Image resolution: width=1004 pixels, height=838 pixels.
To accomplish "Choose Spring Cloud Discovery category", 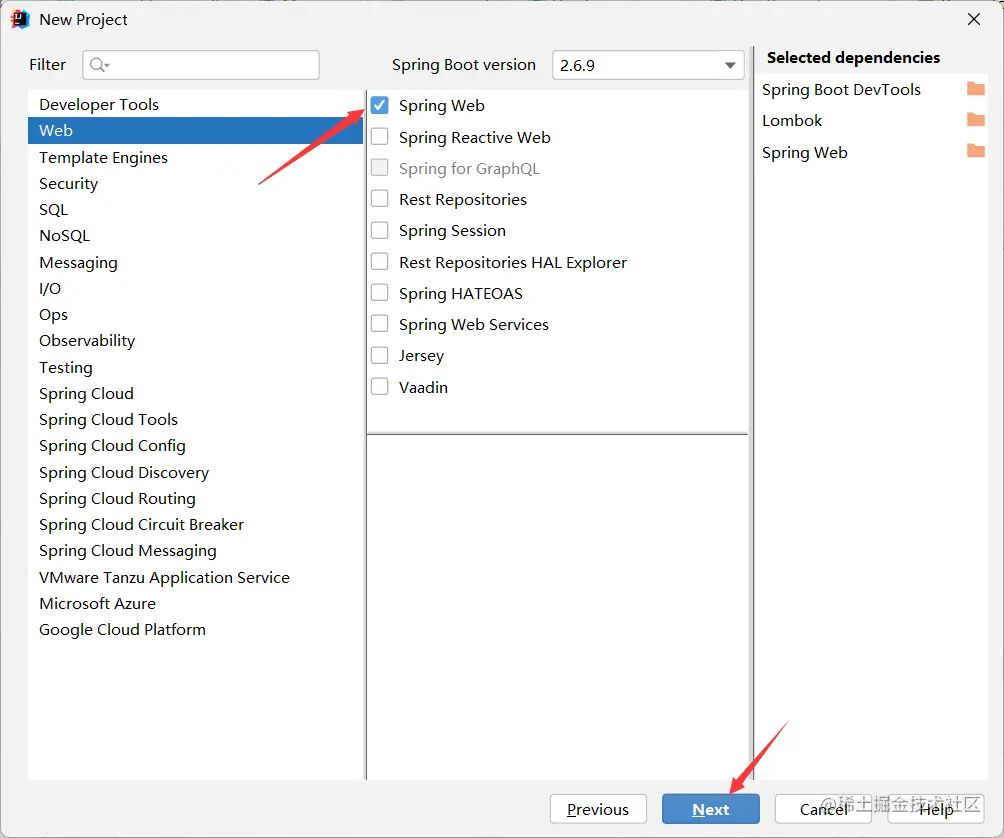I will point(195,472).
